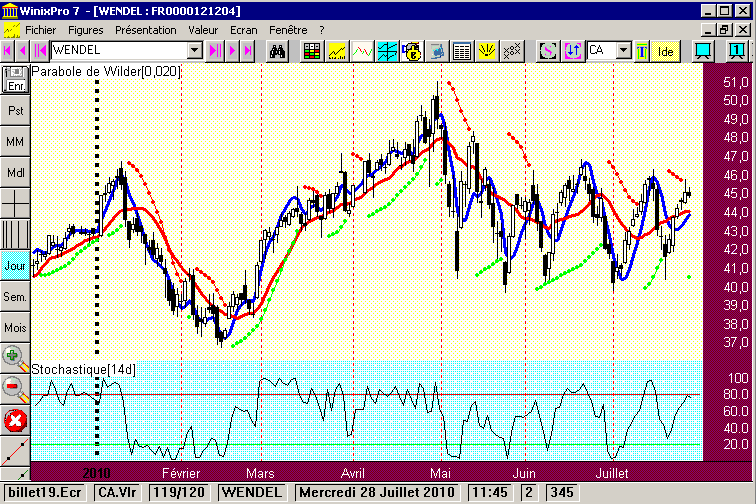Go to first value with pink rewind arrow

[7, 51]
